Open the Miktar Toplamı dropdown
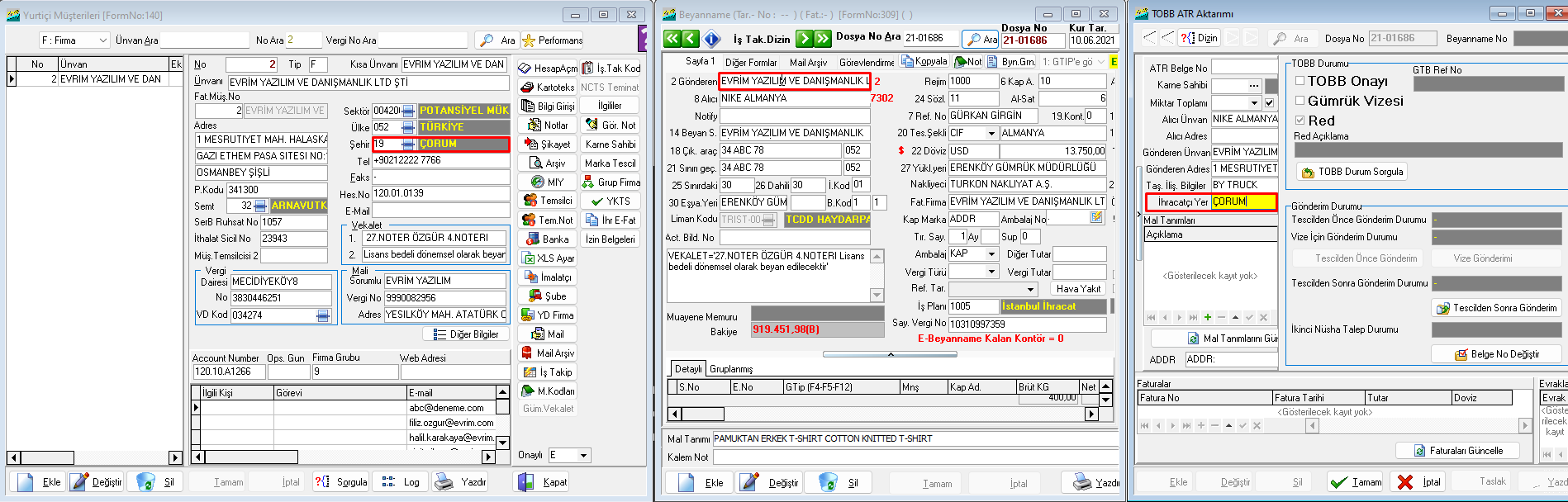This screenshot has width=1568, height=502. point(1254,103)
